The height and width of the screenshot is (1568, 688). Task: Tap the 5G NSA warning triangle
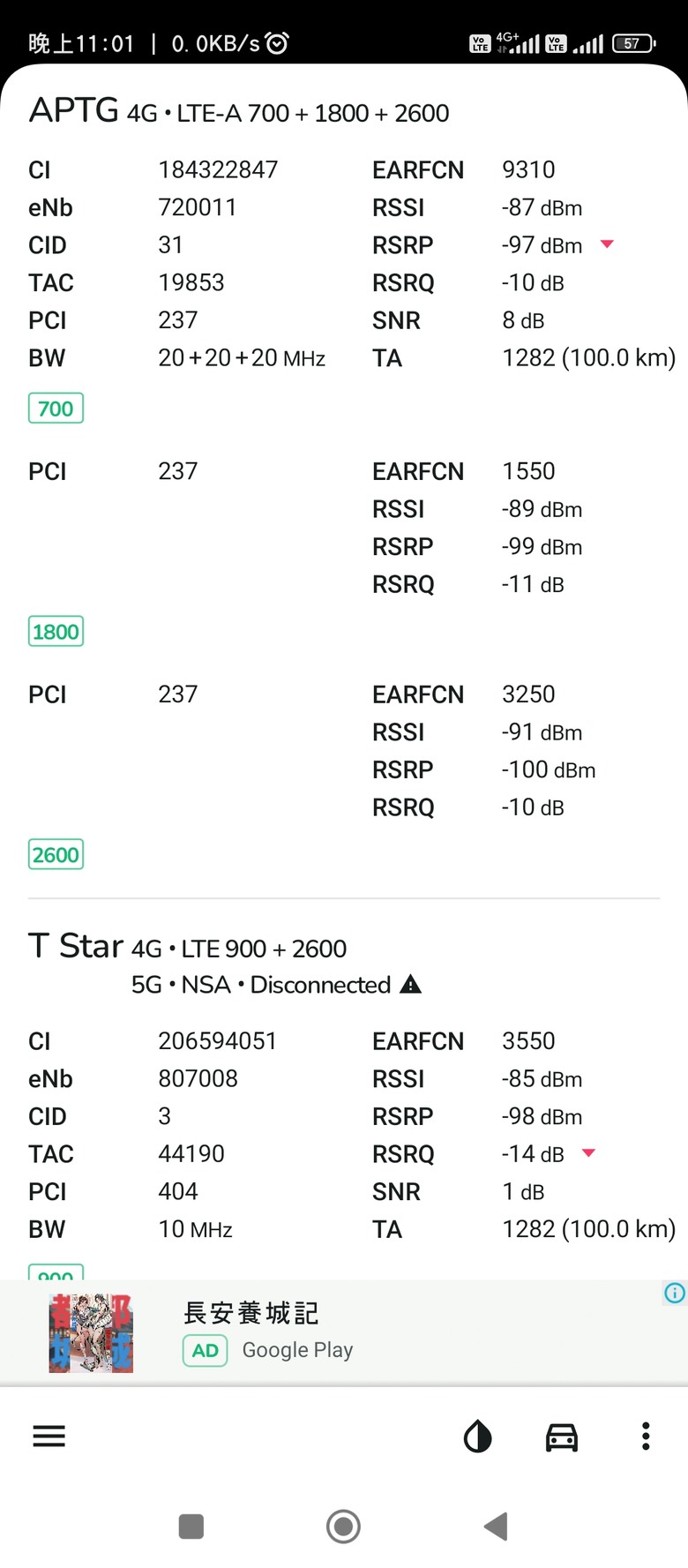coord(411,985)
